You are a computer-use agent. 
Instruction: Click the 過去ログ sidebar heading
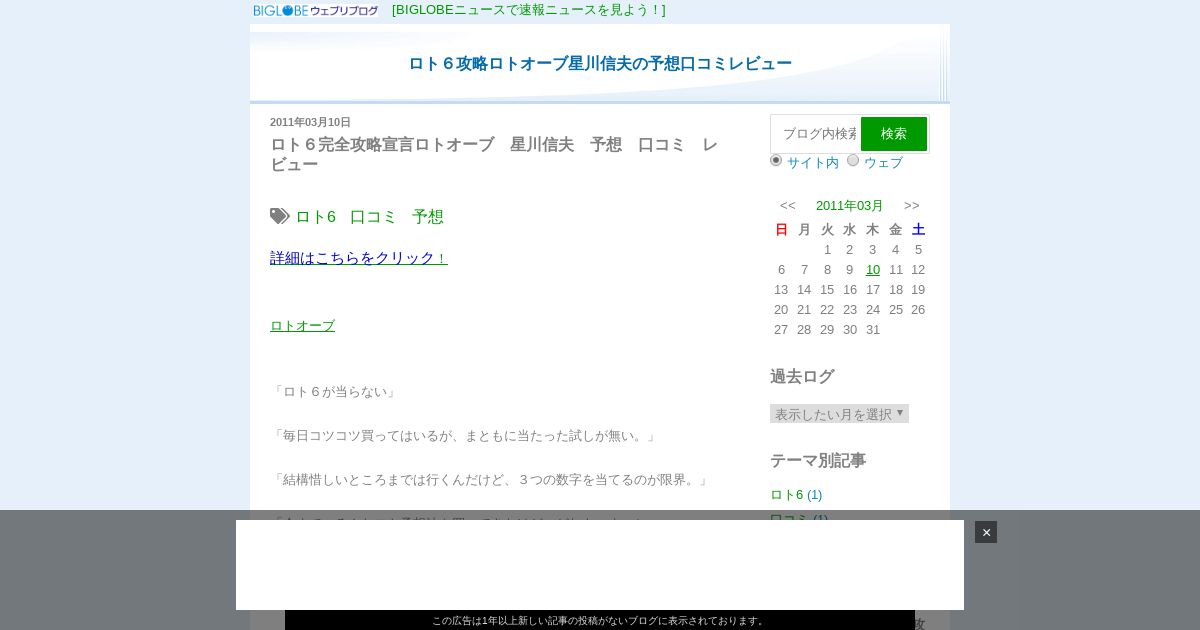pyautogui.click(x=802, y=377)
